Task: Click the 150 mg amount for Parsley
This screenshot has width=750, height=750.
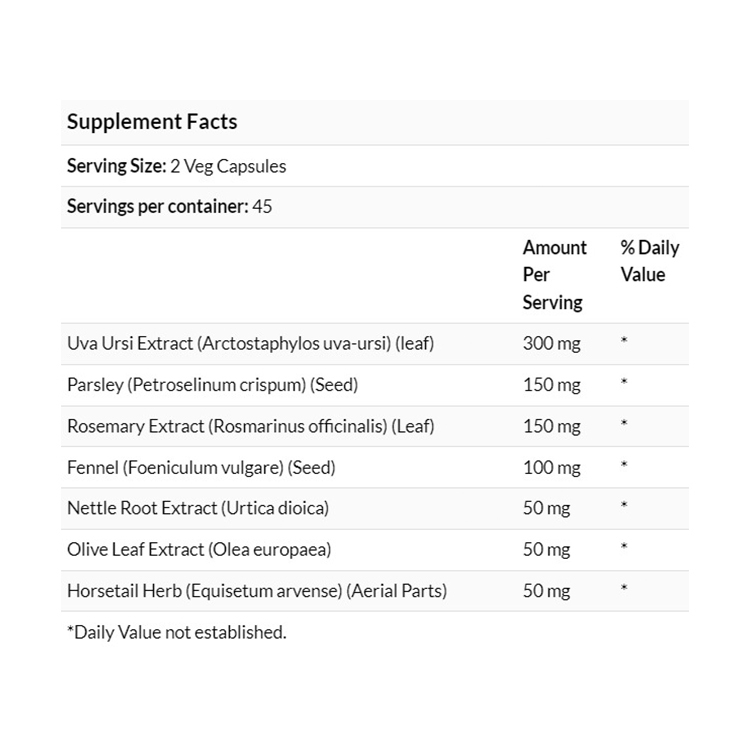Action: (x=551, y=385)
